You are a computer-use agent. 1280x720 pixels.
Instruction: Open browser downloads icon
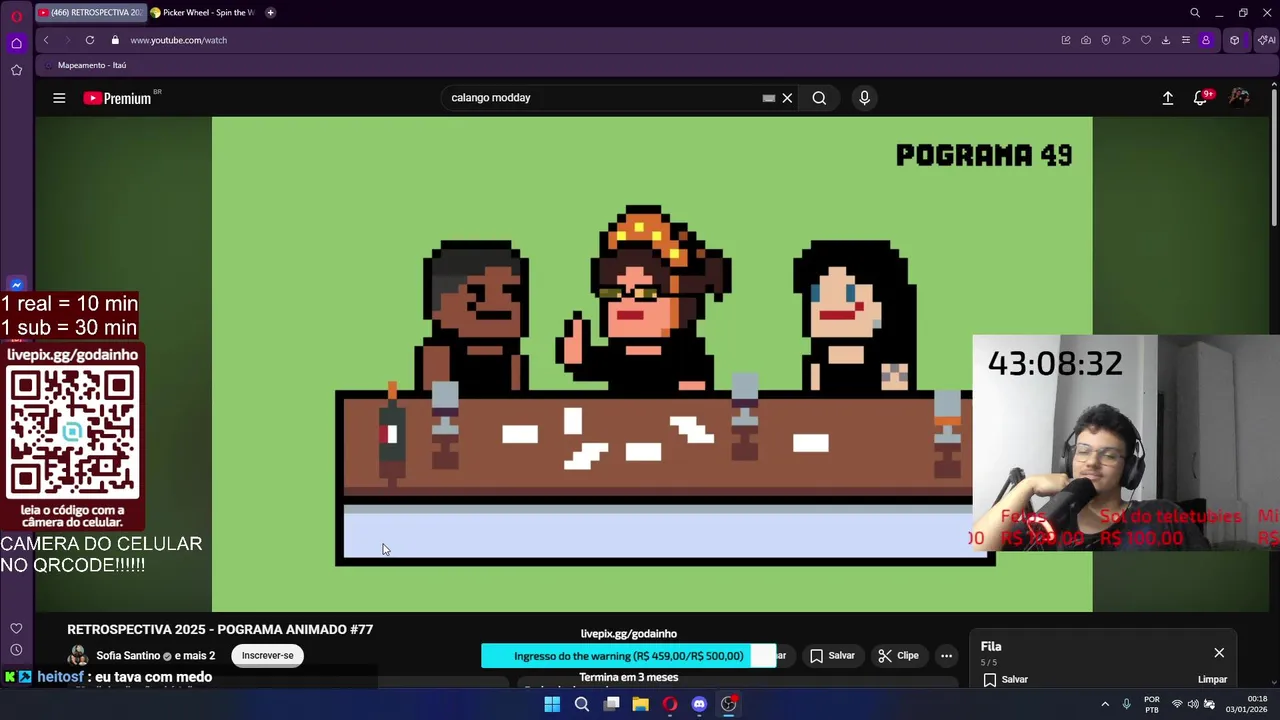coord(1166,40)
